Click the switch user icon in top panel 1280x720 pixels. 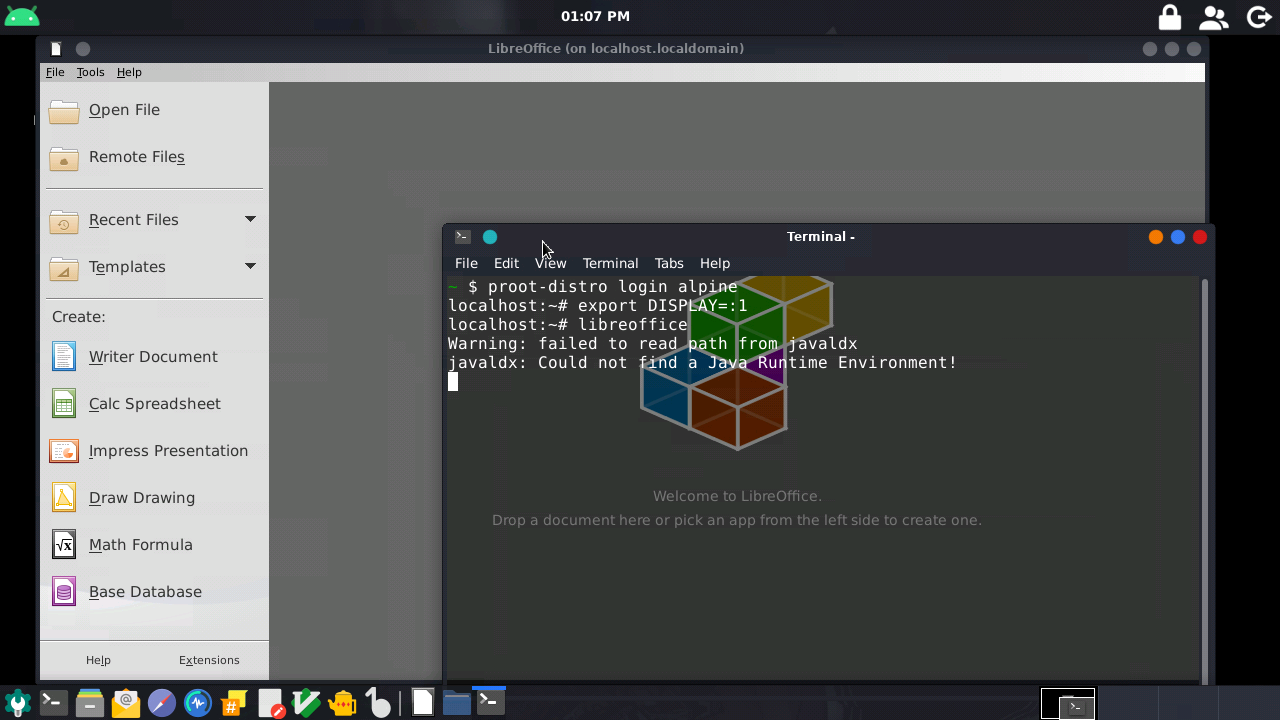1214,17
